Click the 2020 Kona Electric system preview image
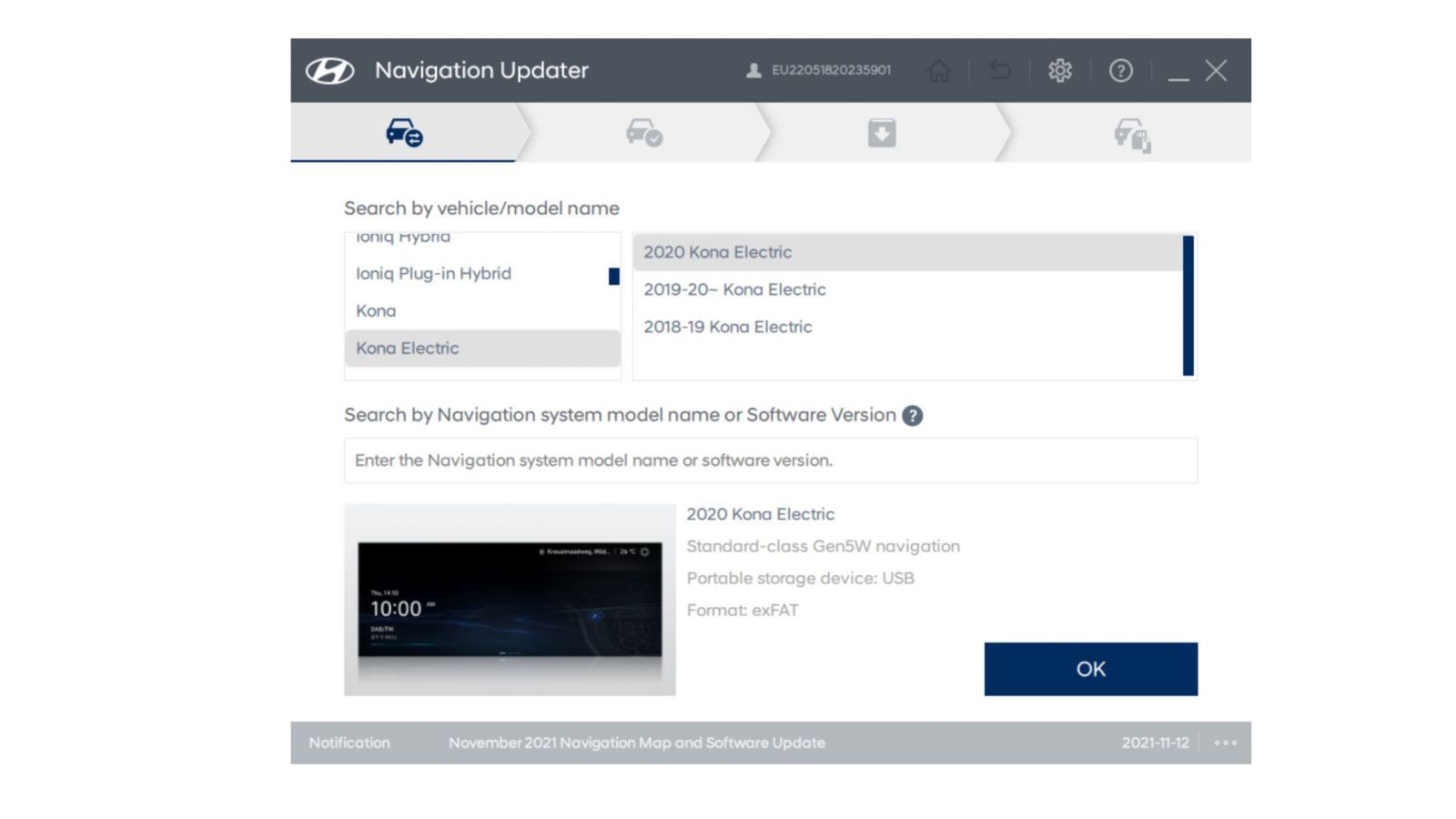This screenshot has width=1456, height=819. coord(510,599)
